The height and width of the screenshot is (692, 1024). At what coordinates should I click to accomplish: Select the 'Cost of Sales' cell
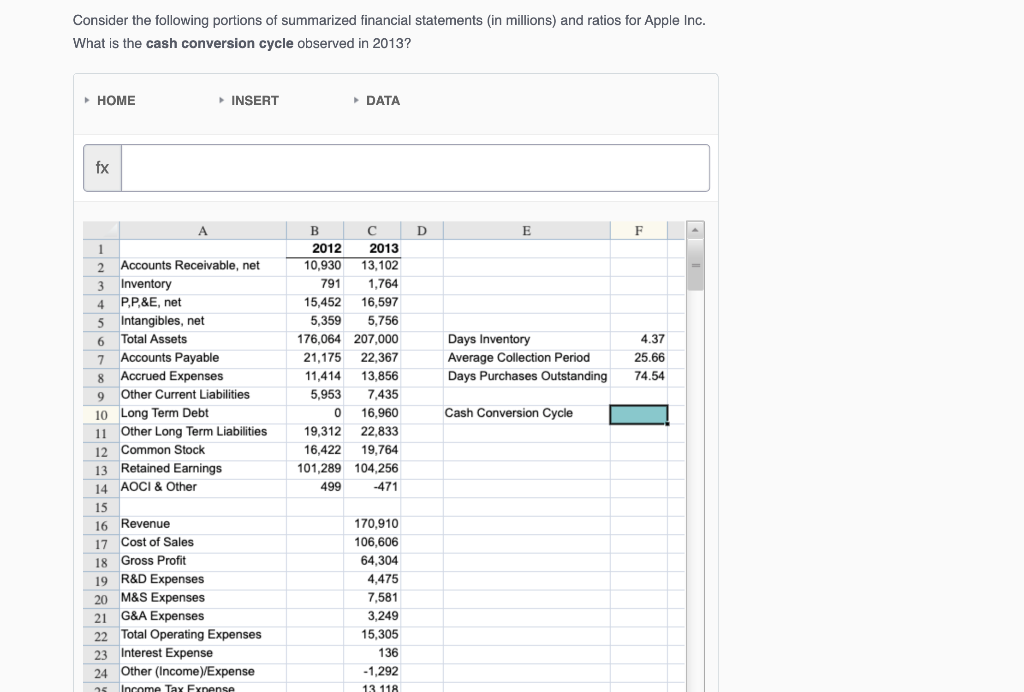[x=202, y=542]
